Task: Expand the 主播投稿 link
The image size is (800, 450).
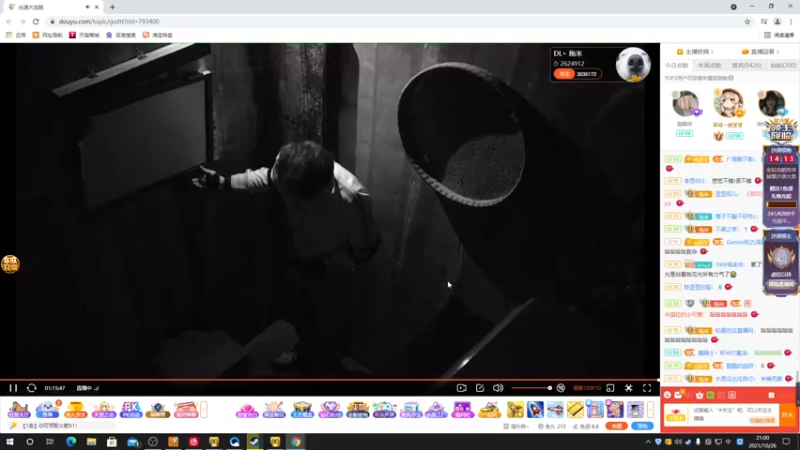Action: (x=695, y=52)
